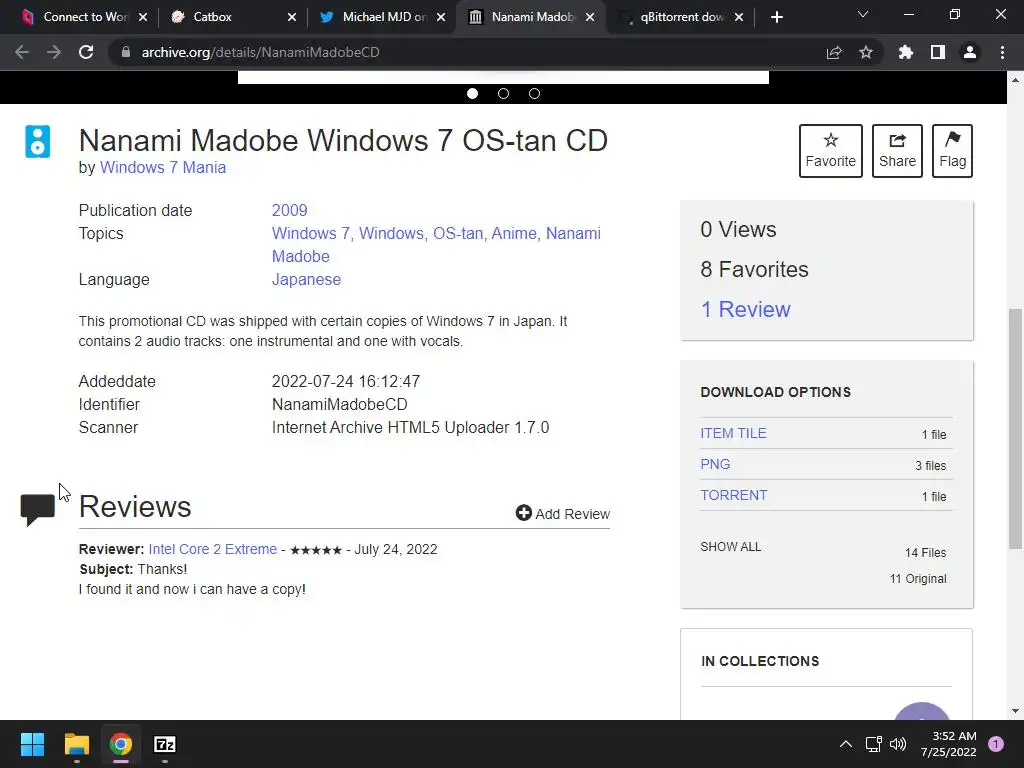Click the Favorite star button
Screen dimensions: 1024x768
830,151
